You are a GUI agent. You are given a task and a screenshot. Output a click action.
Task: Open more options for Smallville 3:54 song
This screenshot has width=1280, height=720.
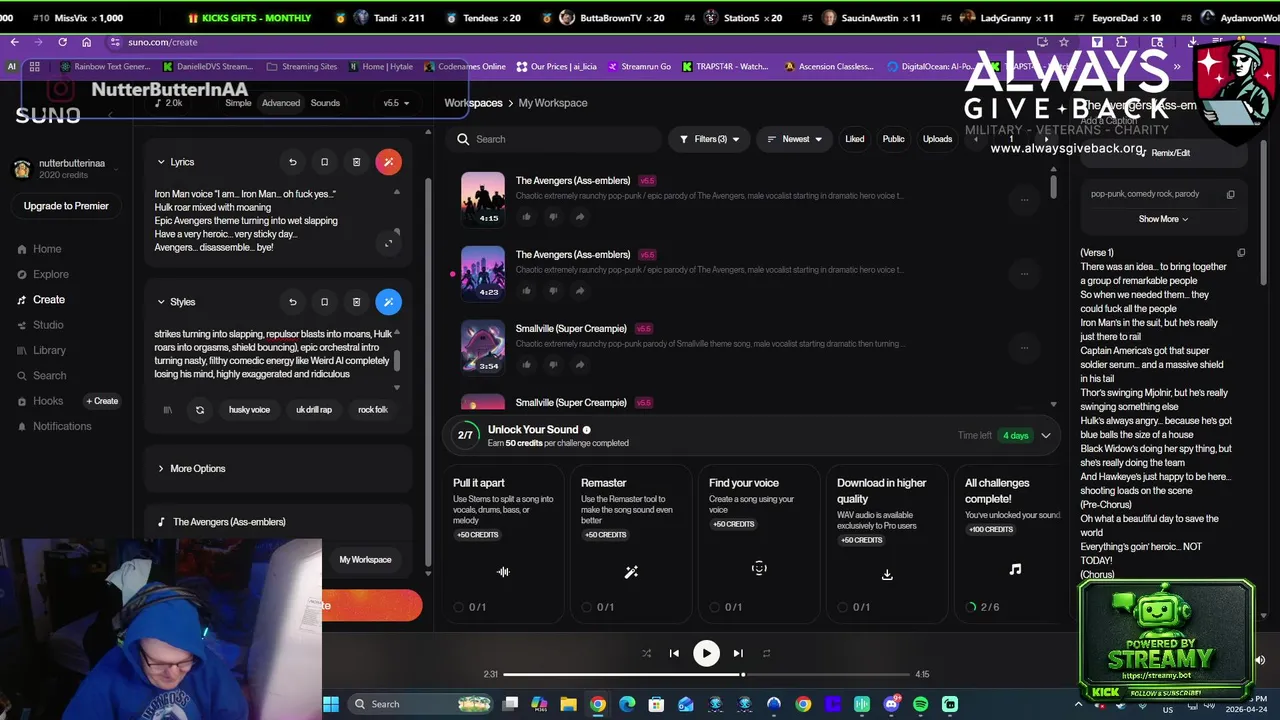(x=1024, y=348)
